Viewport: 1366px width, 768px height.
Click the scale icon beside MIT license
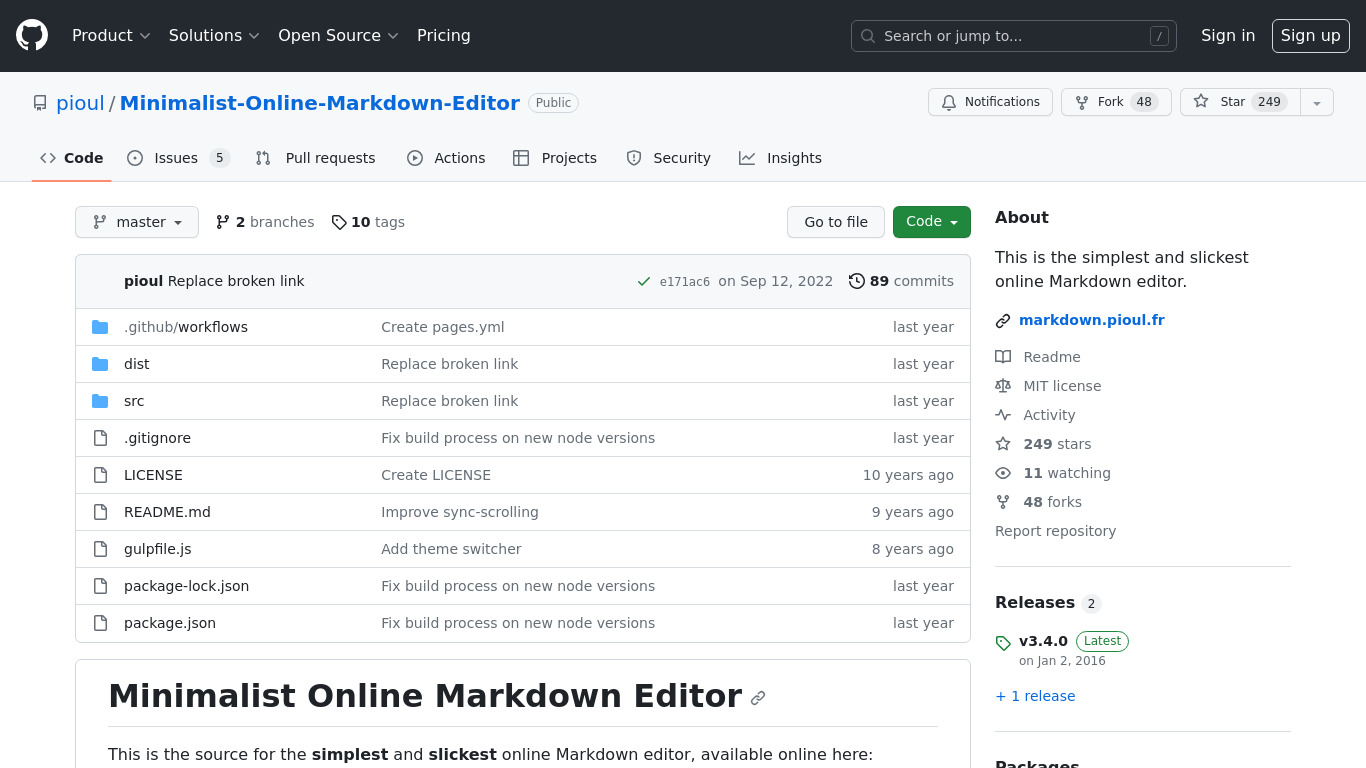1003,386
